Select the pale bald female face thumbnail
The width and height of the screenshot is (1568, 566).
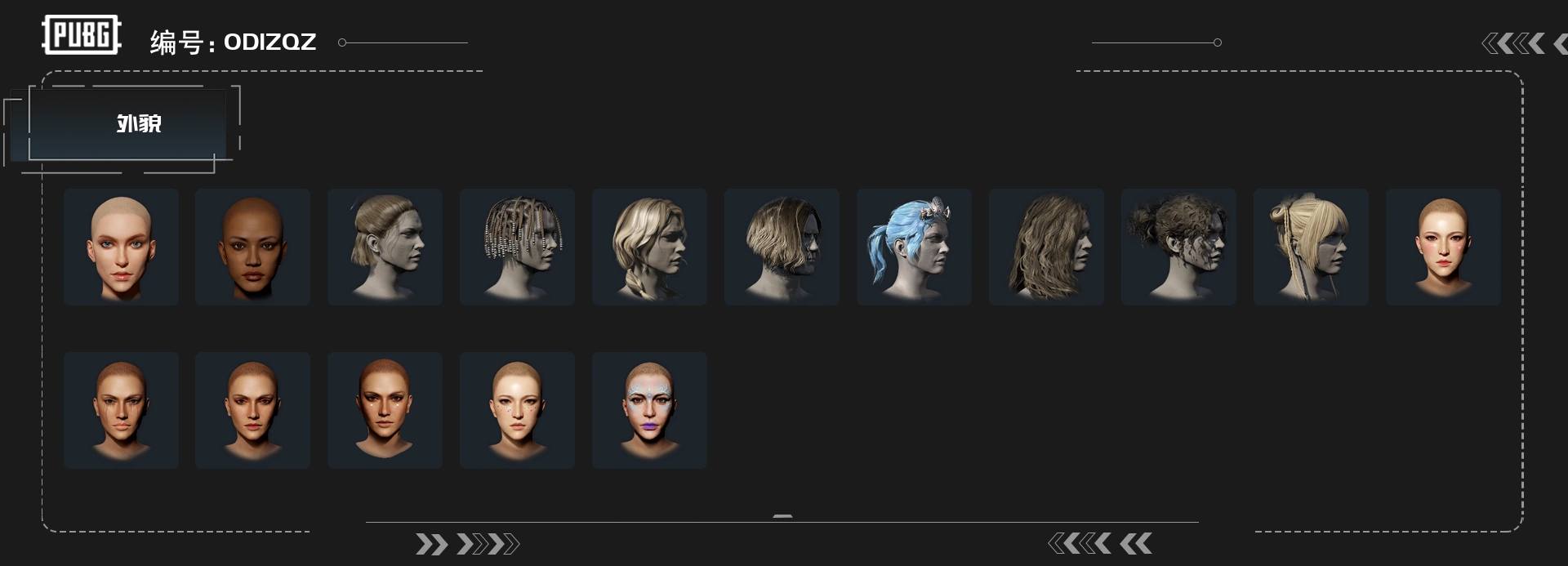[121, 247]
